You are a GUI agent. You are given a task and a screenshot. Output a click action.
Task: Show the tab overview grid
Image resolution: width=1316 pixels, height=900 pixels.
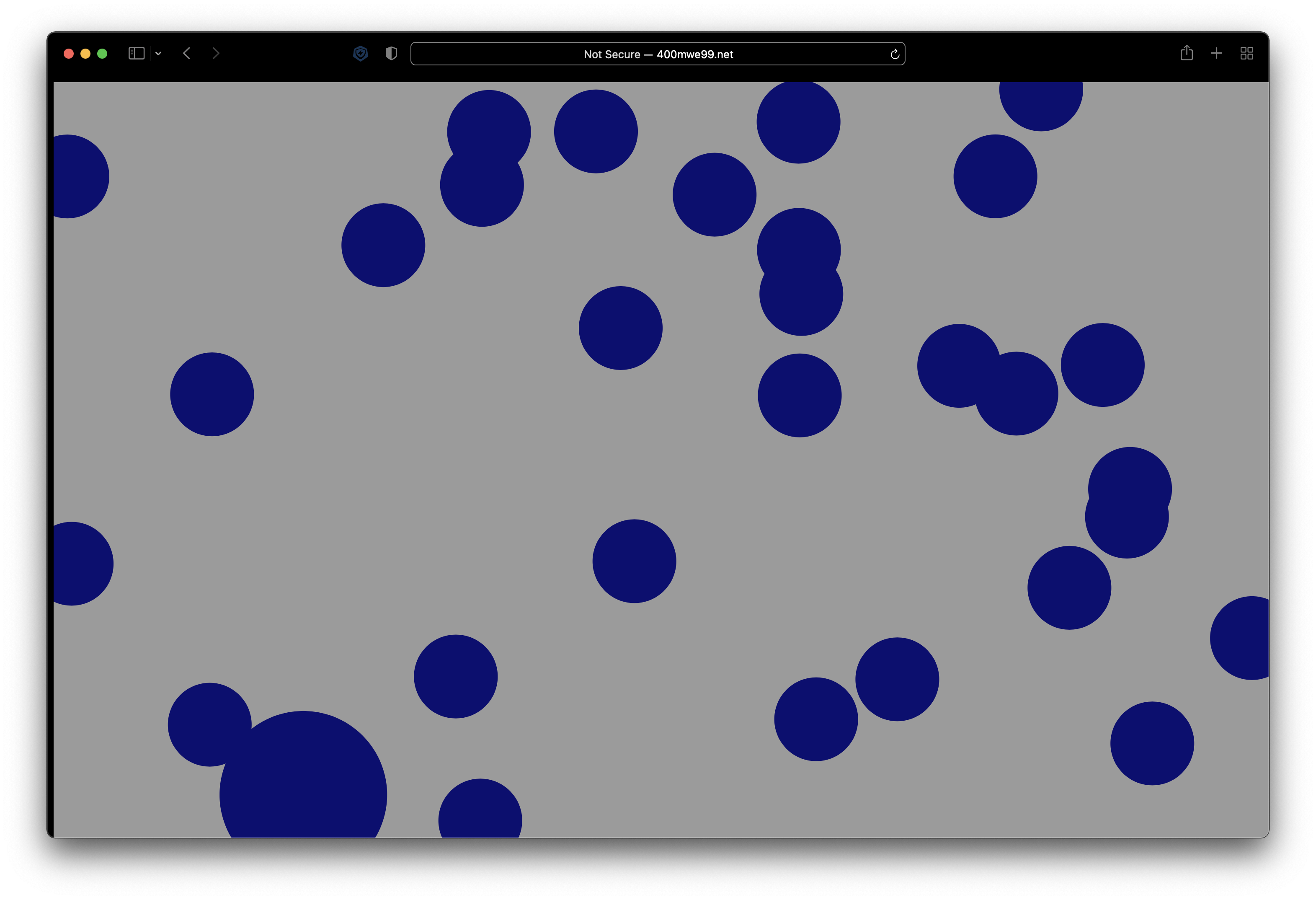coord(1246,53)
